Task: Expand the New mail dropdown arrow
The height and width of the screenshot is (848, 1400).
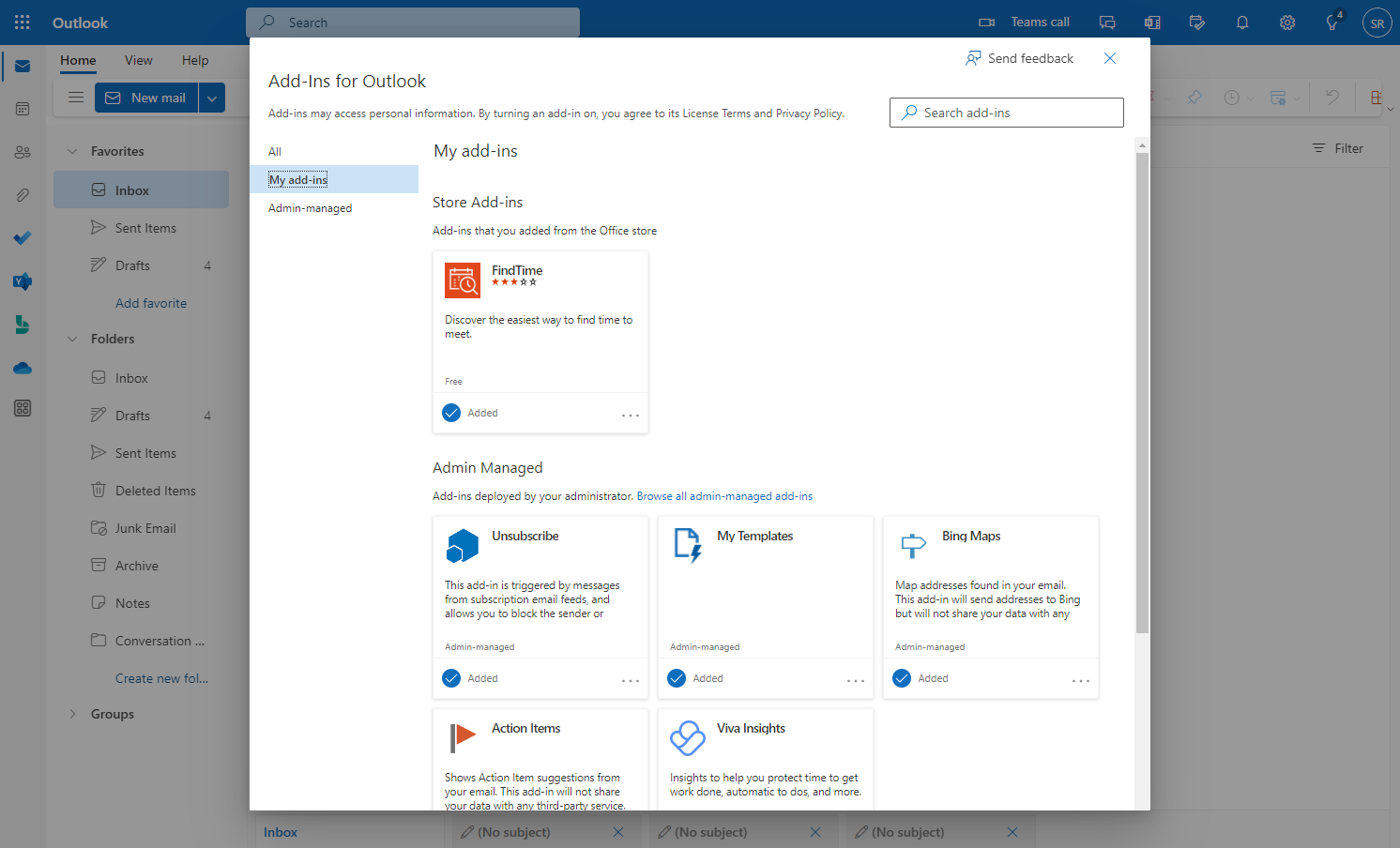Action: (x=212, y=98)
